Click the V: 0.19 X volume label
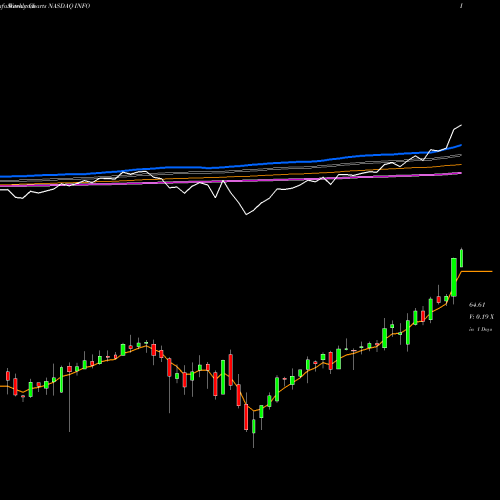The image size is (500, 500). click(481, 317)
